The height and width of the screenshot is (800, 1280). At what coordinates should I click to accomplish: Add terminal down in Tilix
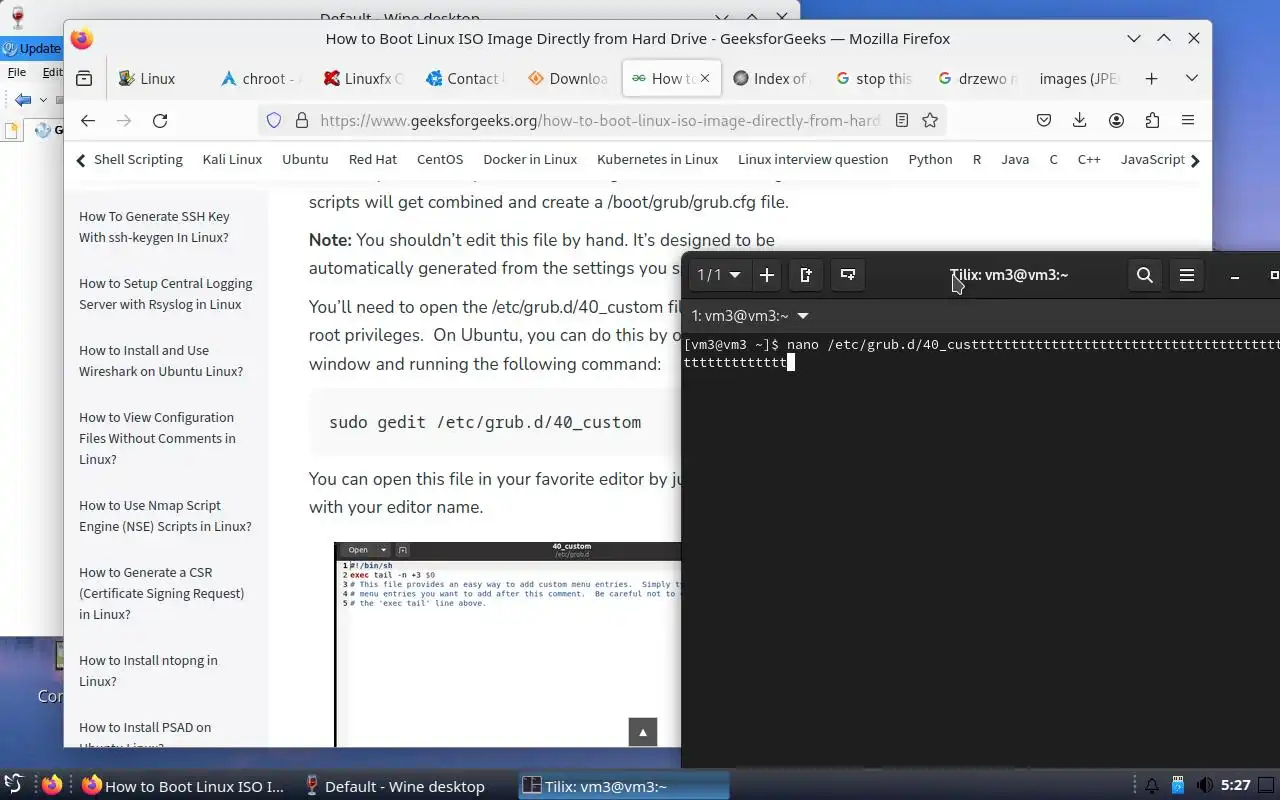848,275
